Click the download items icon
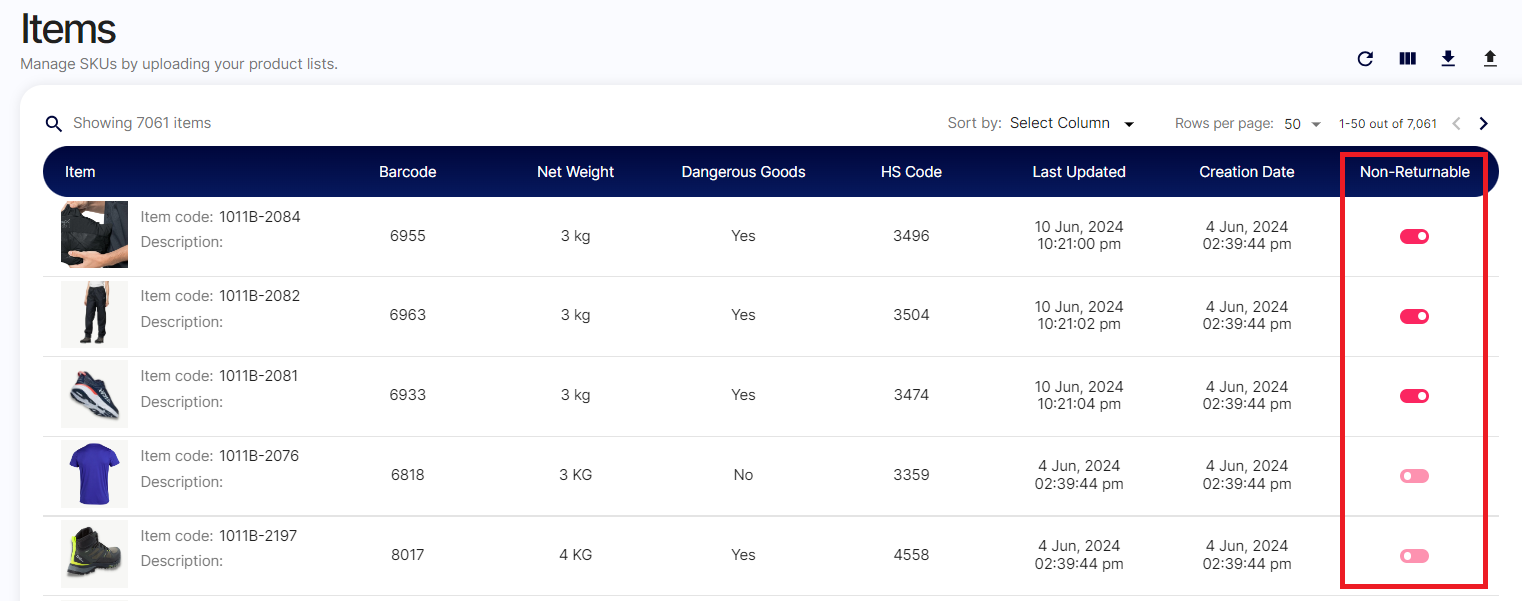 [x=1448, y=59]
